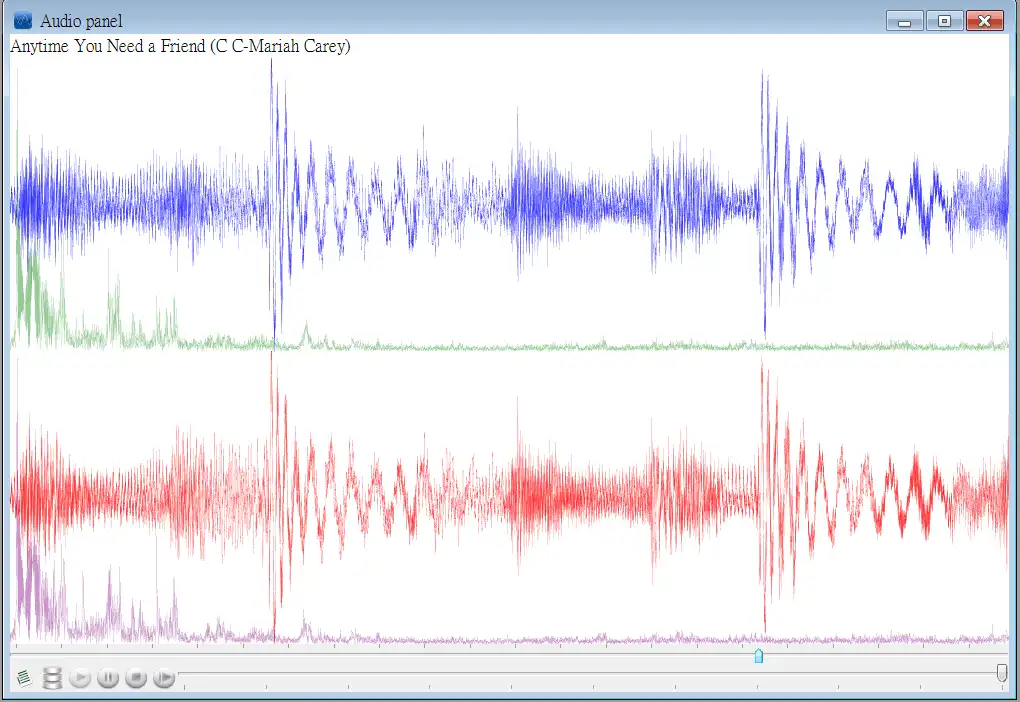Pause the track with the Pause button
1020x702 pixels.
pyautogui.click(x=108, y=678)
